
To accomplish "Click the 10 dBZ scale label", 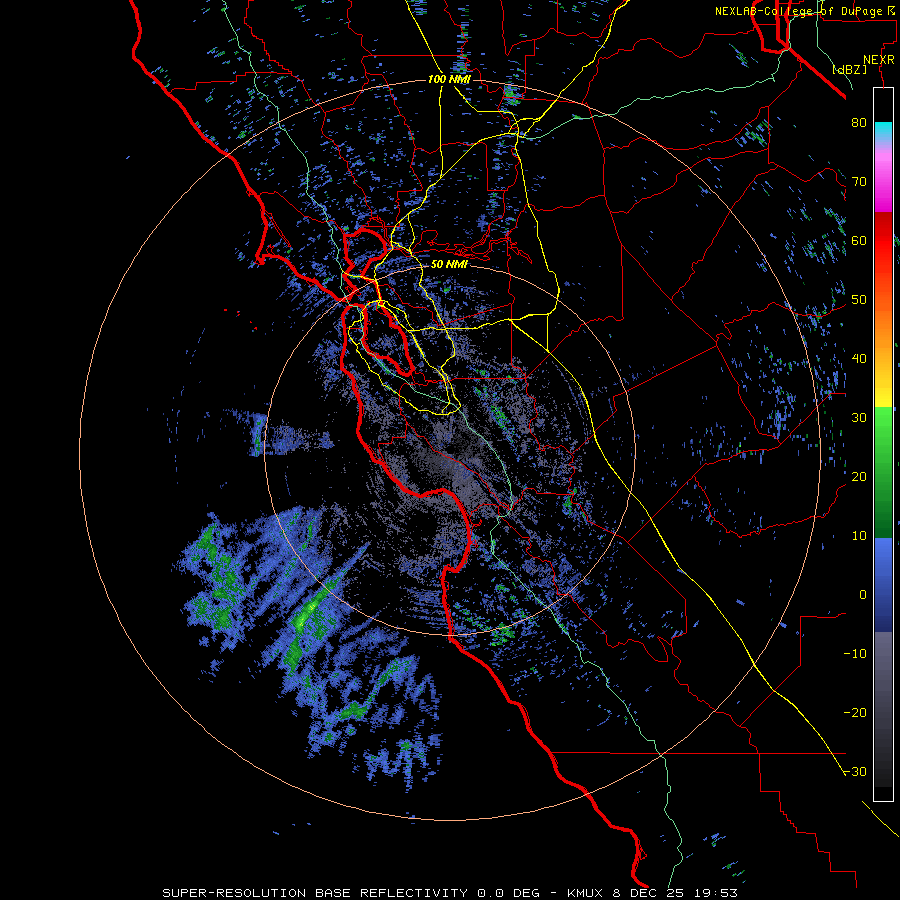I will click(x=859, y=536).
